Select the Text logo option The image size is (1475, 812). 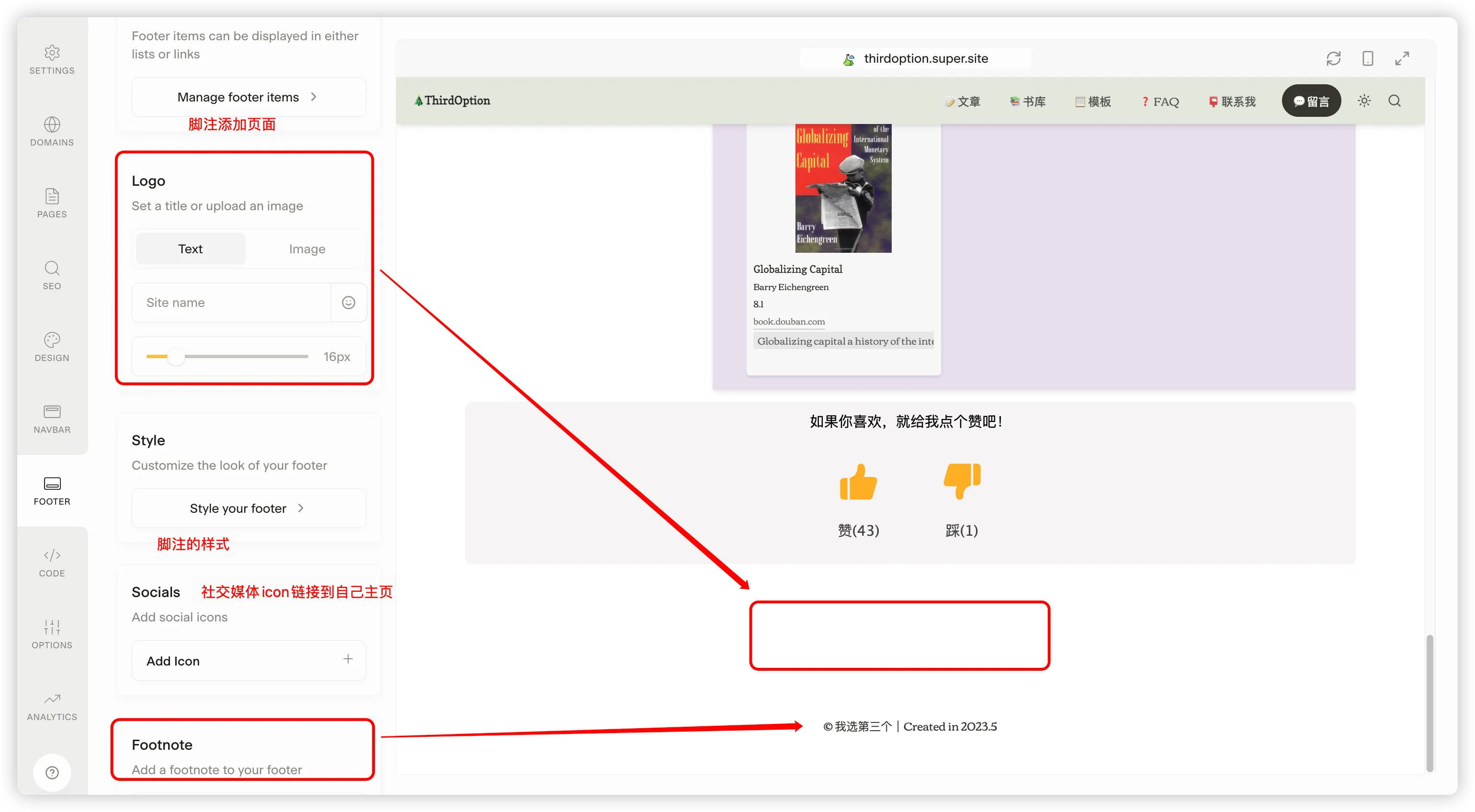click(x=190, y=248)
